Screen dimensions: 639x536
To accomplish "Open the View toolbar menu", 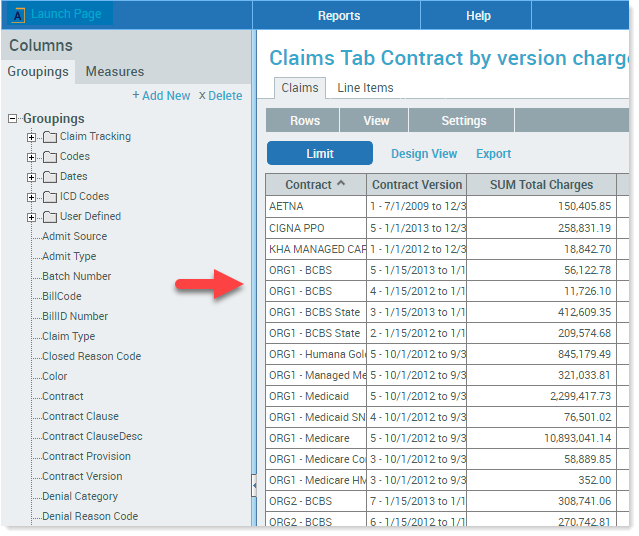I will [376, 121].
